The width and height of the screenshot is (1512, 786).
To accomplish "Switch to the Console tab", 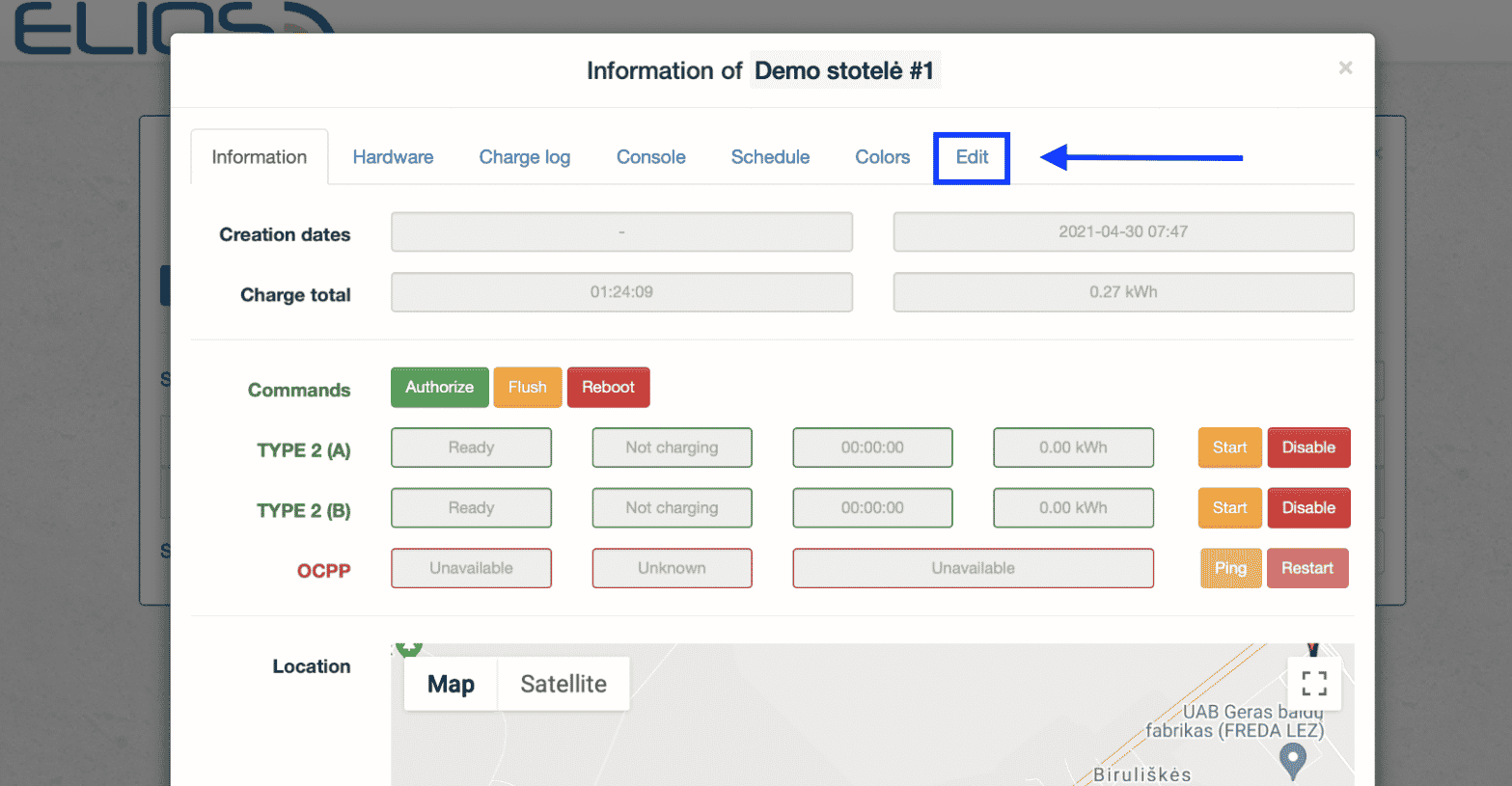I will point(651,157).
